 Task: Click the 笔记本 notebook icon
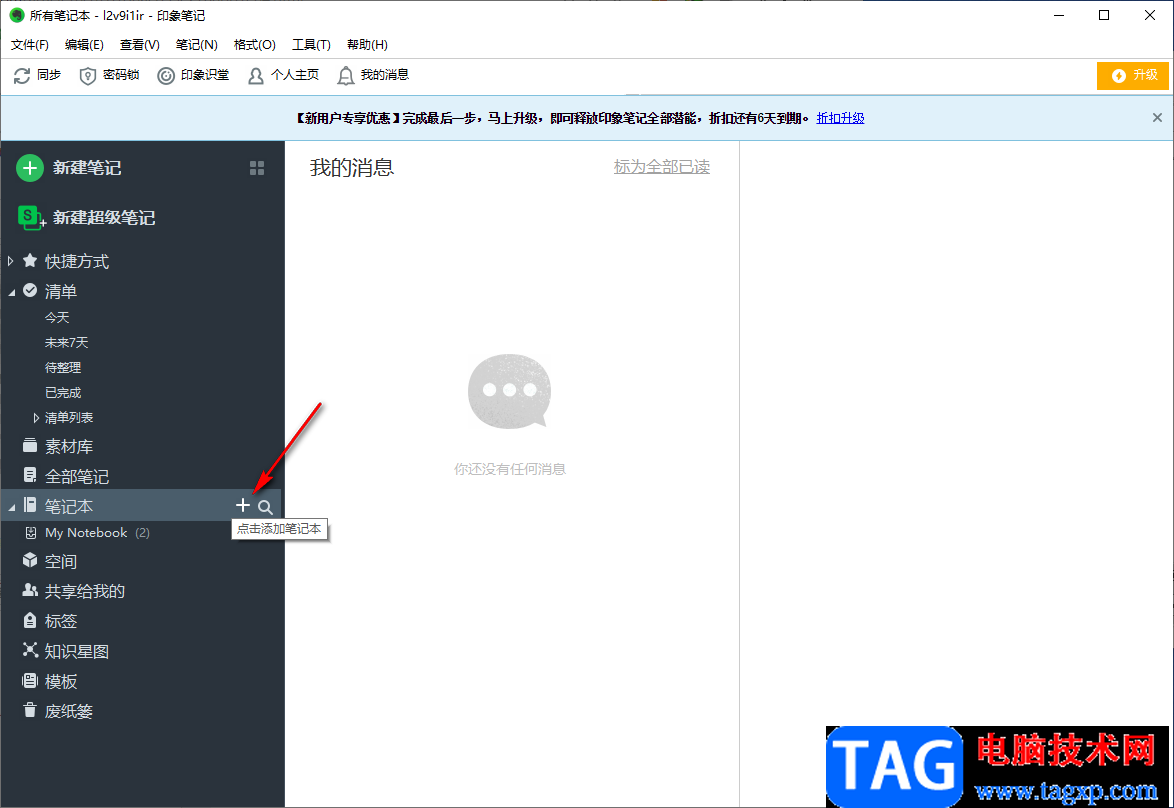[30, 505]
